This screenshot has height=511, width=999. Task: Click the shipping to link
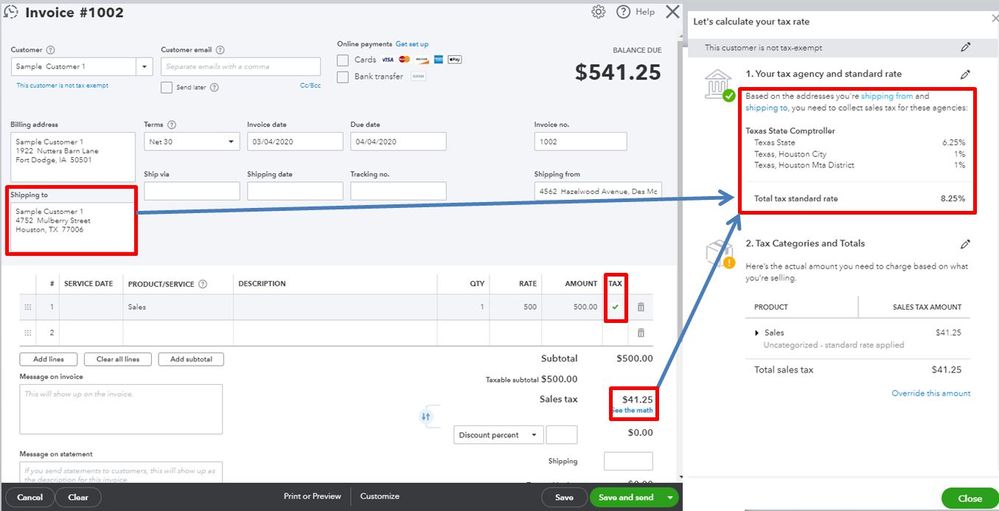click(x=766, y=108)
